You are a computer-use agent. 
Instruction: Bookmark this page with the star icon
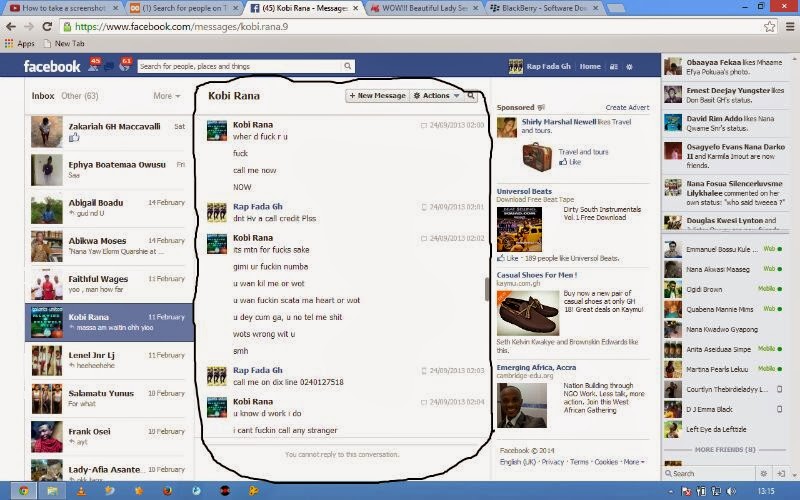pos(769,27)
